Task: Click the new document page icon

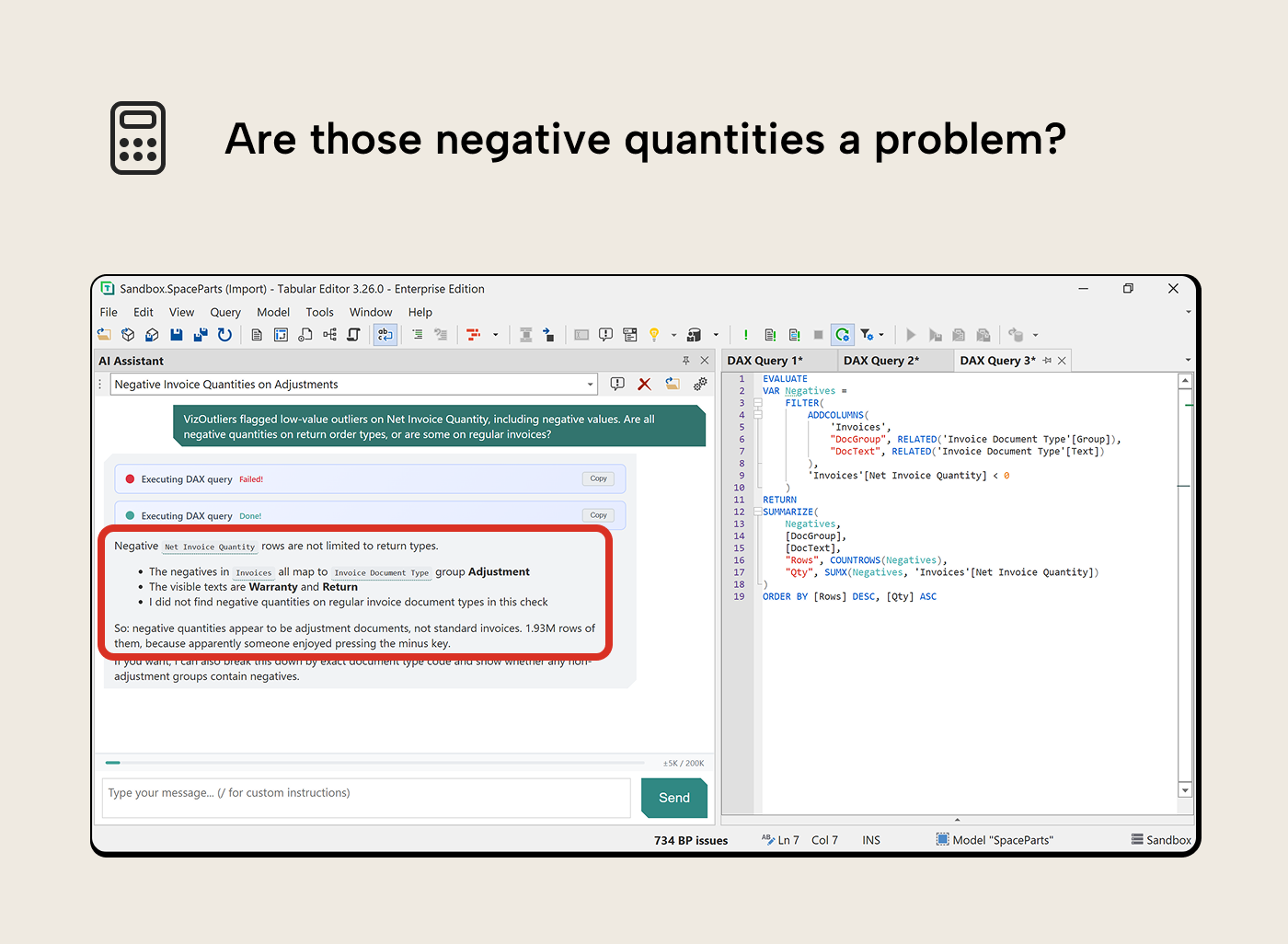Action: [x=257, y=335]
